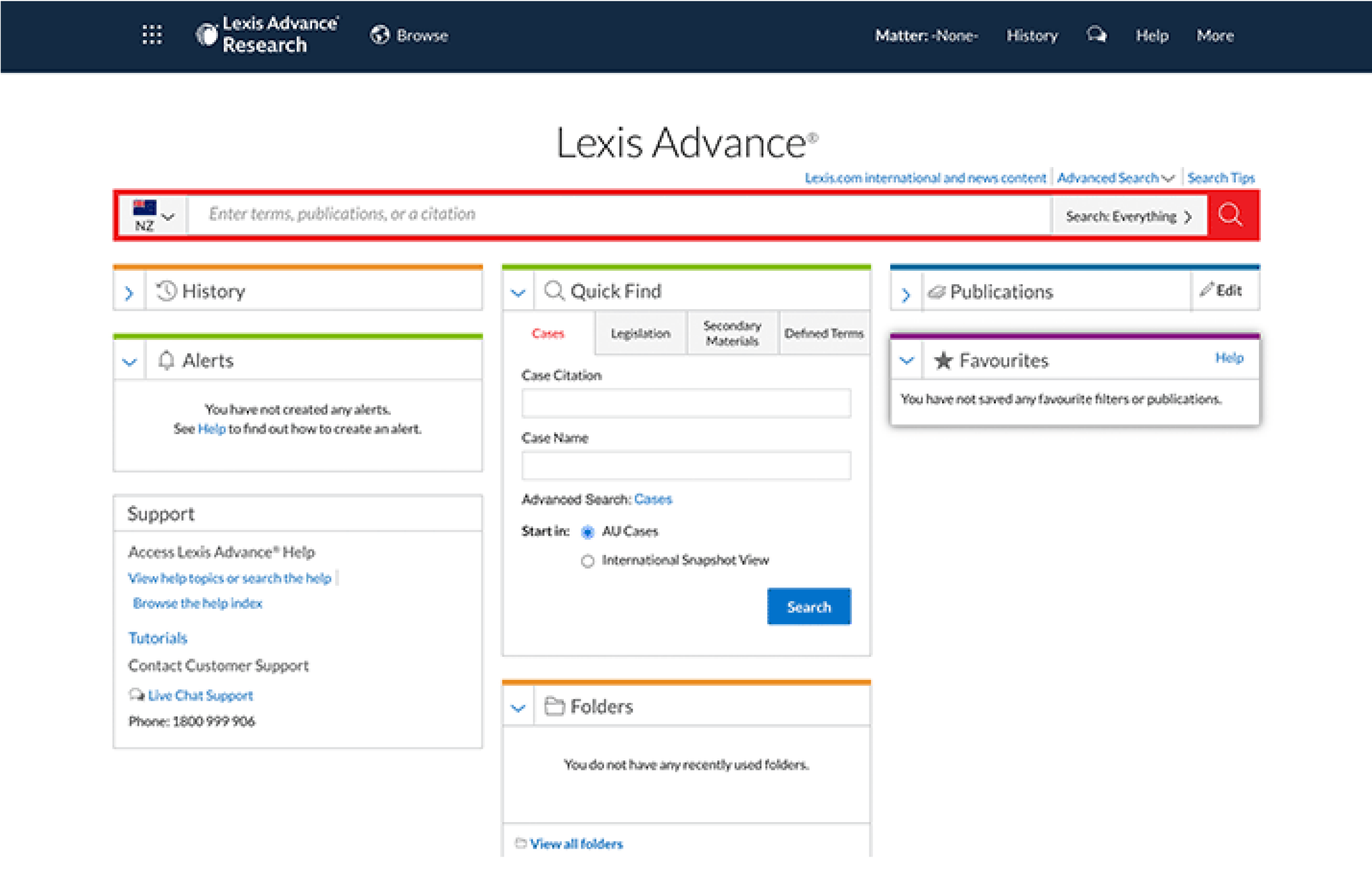Switch to the Legislation tab
The image size is (1372, 889).
click(641, 333)
